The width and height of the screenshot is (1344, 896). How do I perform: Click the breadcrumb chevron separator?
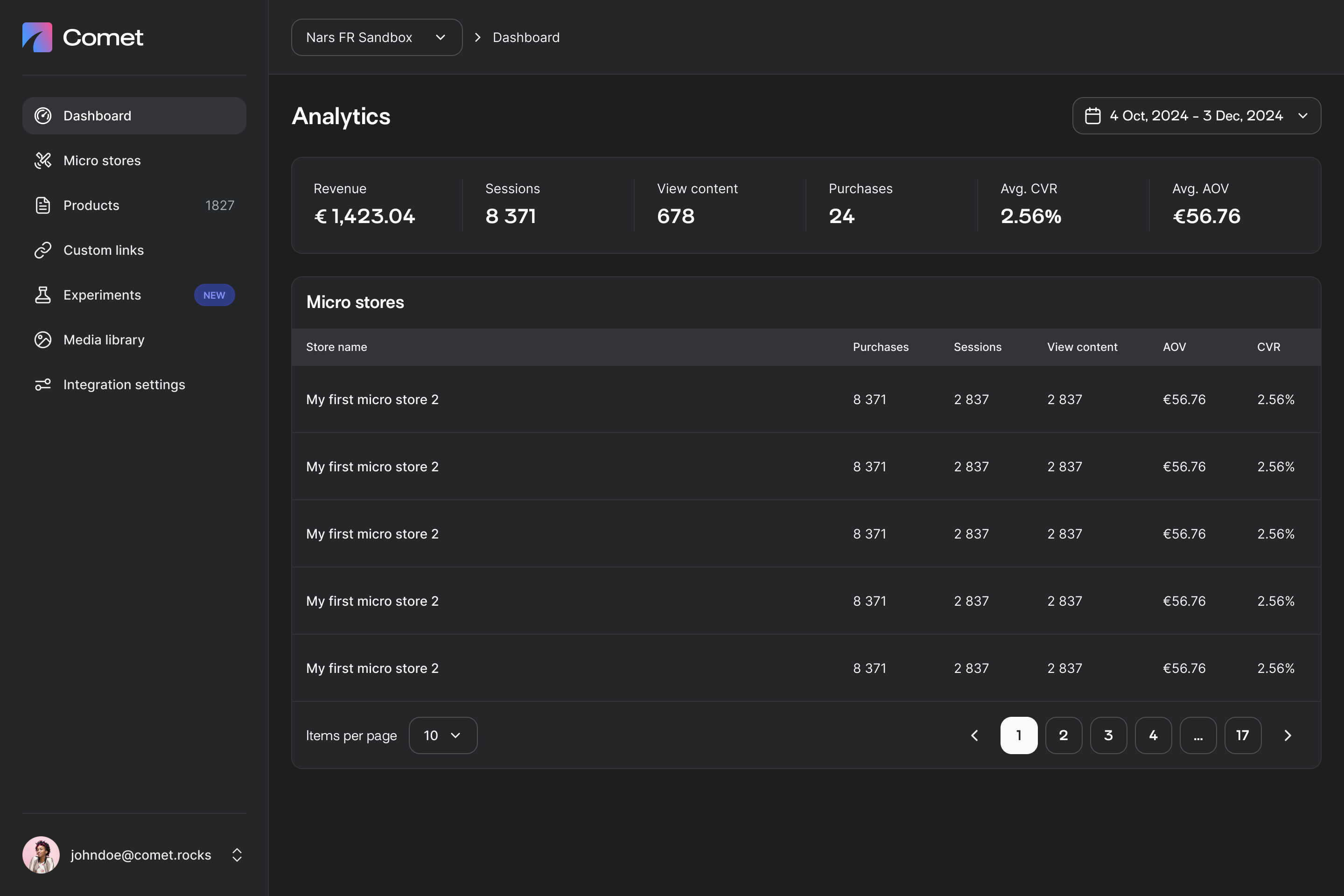click(x=478, y=37)
